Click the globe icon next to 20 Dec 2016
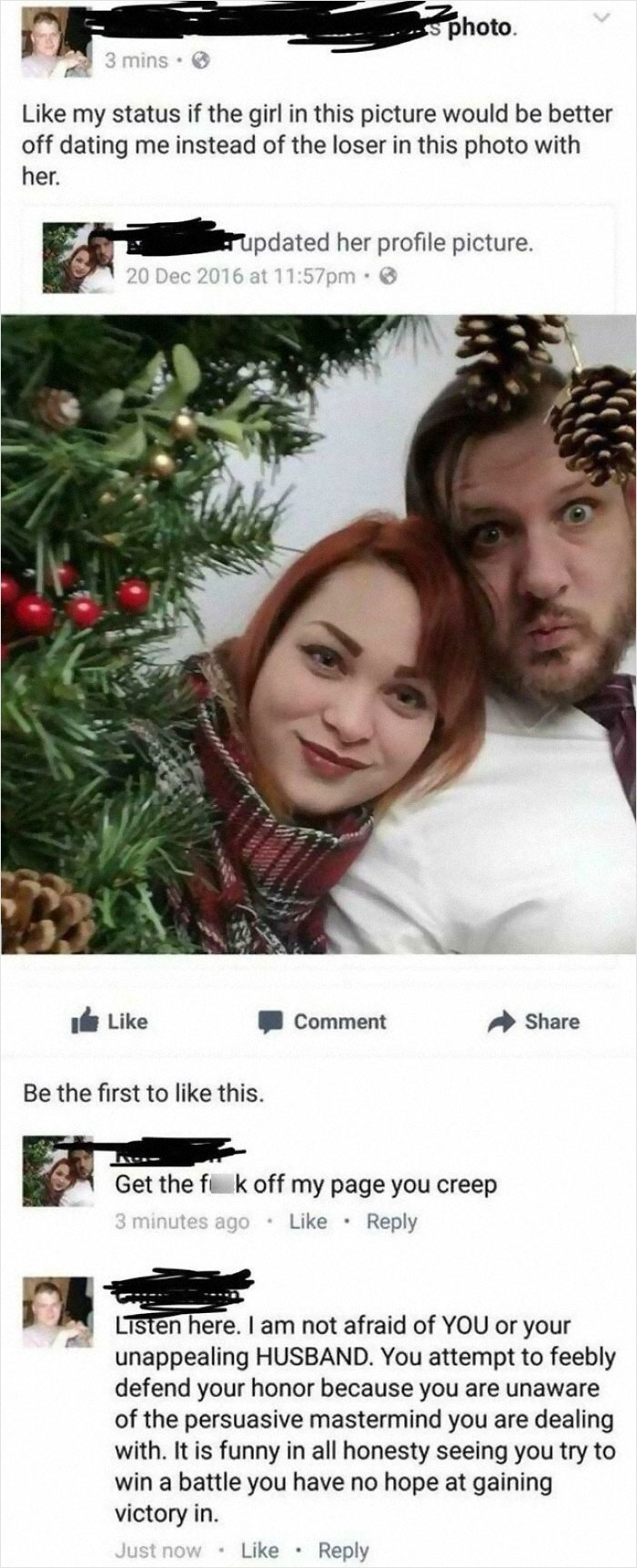Viewport: 637px width, 1568px height. [386, 276]
